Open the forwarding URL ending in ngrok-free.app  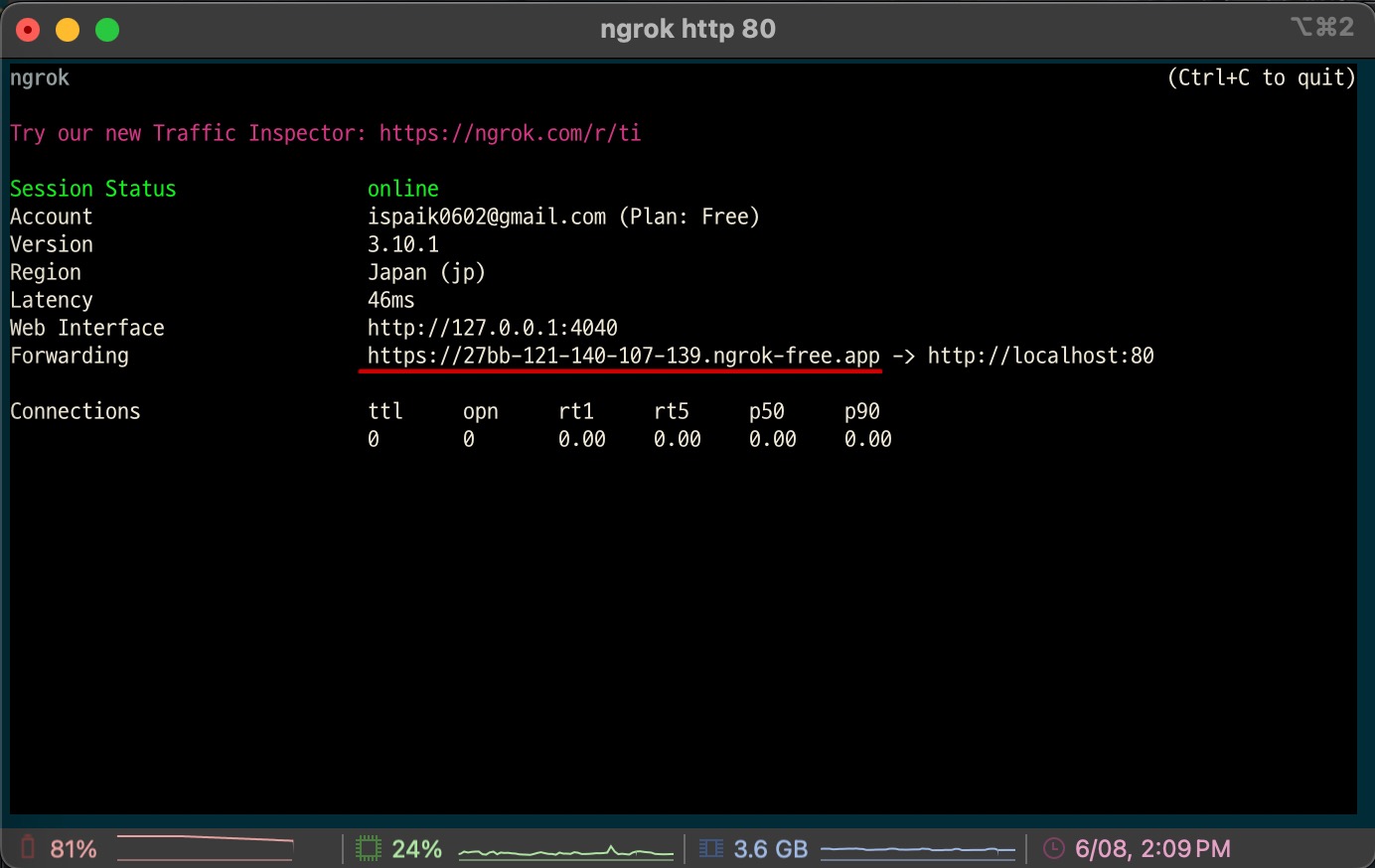coord(624,356)
